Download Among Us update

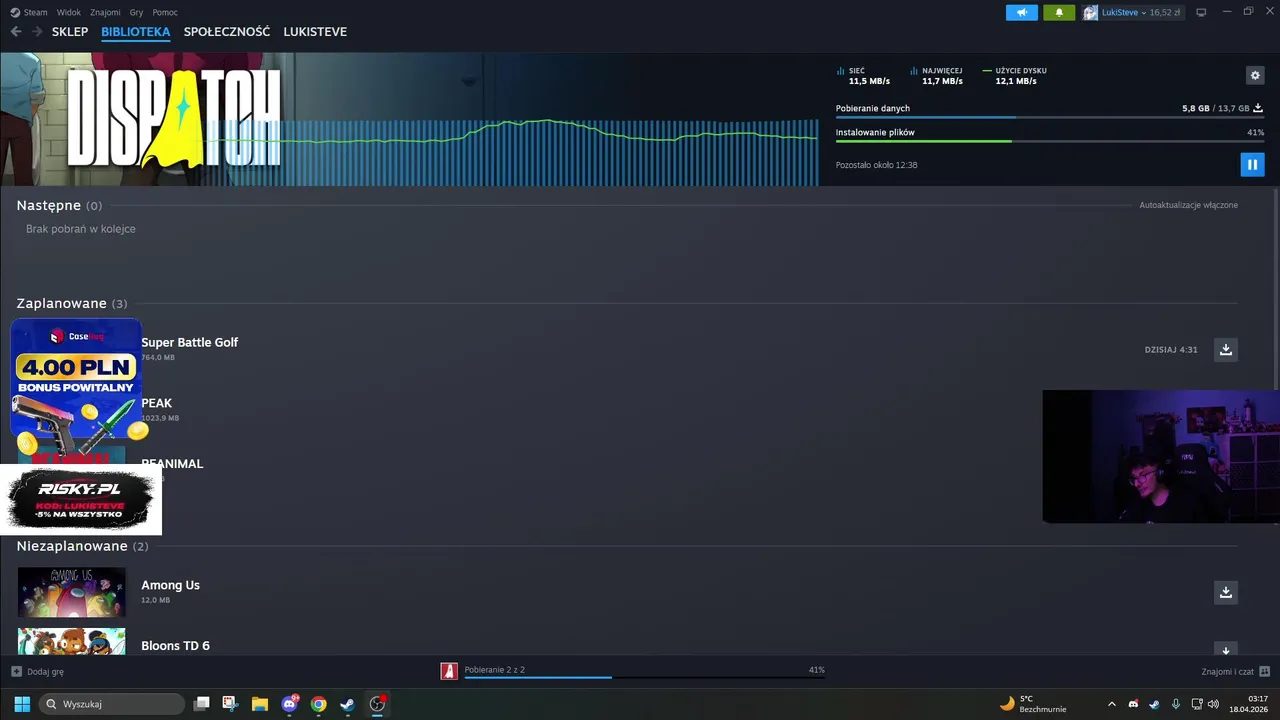[1225, 592]
